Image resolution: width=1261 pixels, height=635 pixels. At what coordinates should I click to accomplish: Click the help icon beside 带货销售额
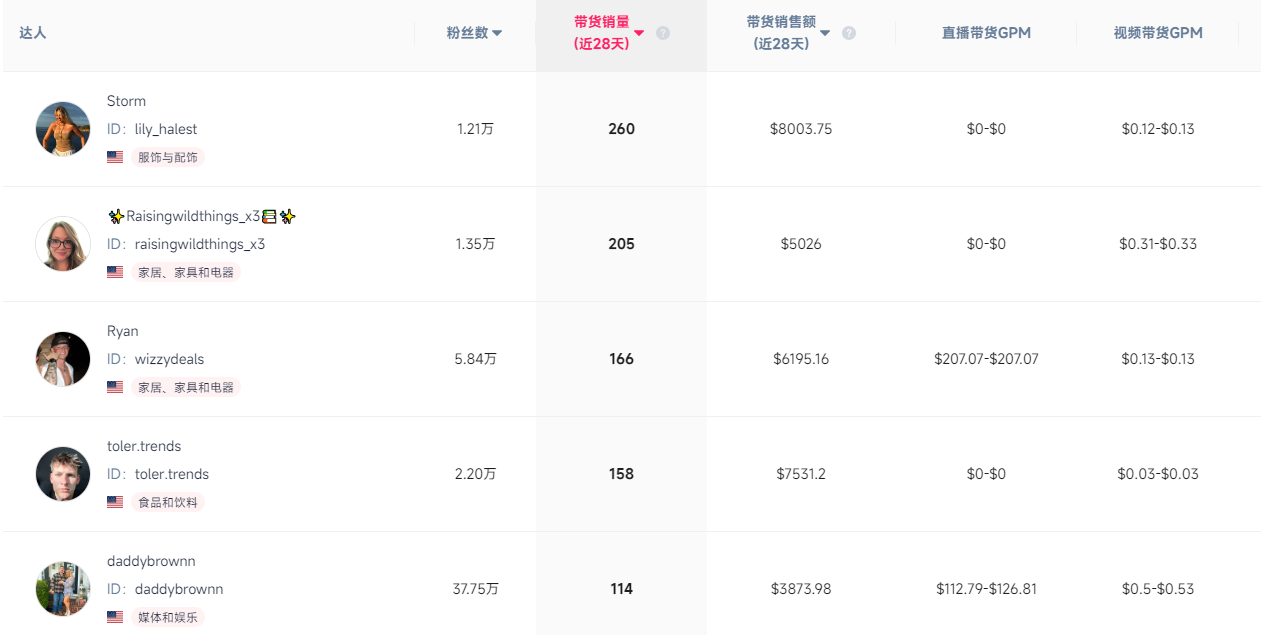coord(849,33)
